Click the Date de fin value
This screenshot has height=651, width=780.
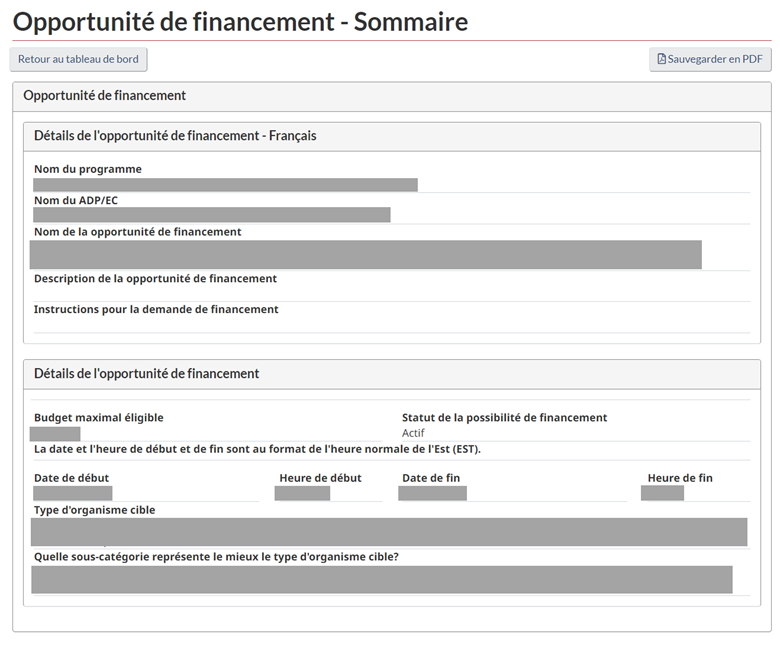(432, 493)
